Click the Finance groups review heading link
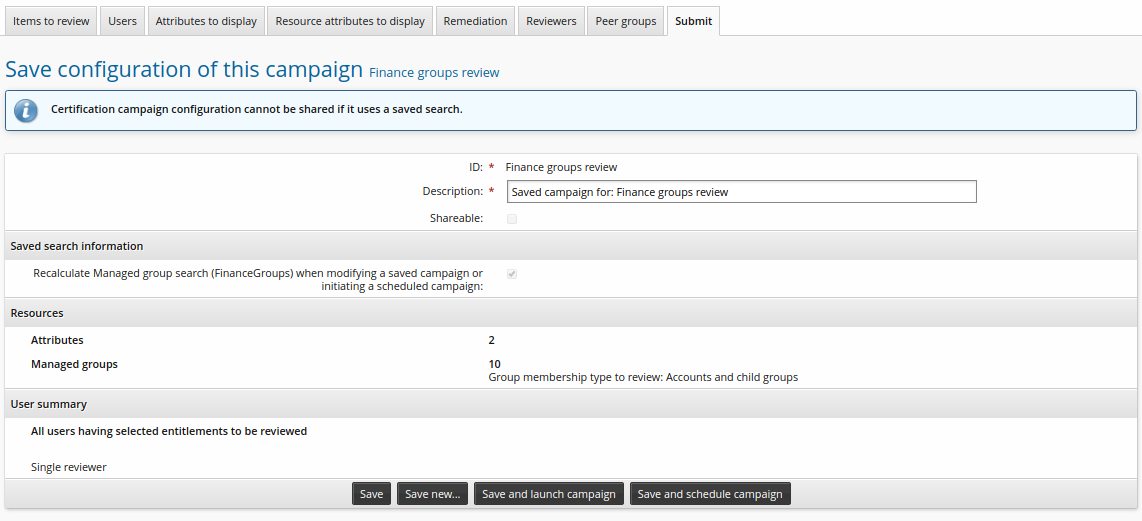Image resolution: width=1142 pixels, height=521 pixels. point(434,73)
